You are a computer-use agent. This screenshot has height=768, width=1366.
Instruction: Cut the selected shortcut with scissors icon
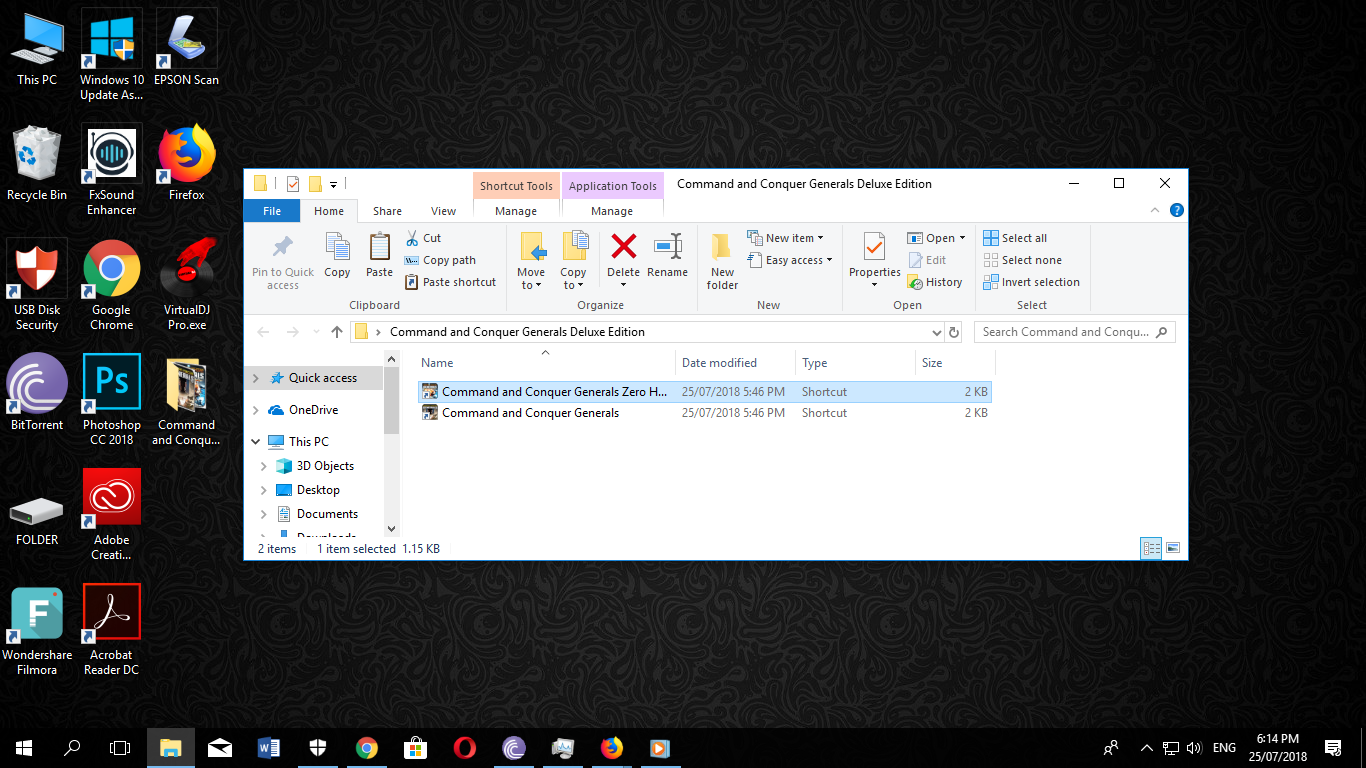(424, 238)
